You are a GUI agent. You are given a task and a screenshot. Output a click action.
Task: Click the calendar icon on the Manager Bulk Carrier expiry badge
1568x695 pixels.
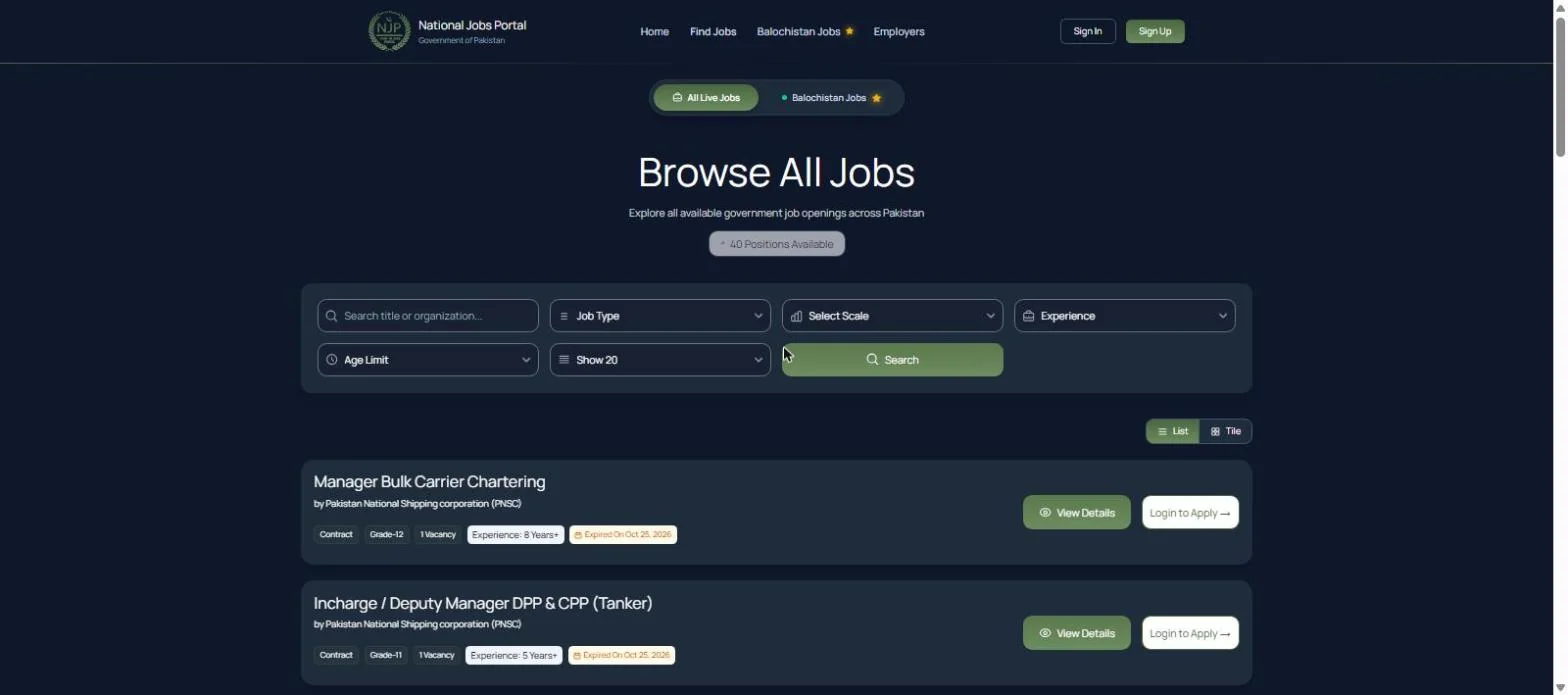click(x=578, y=535)
